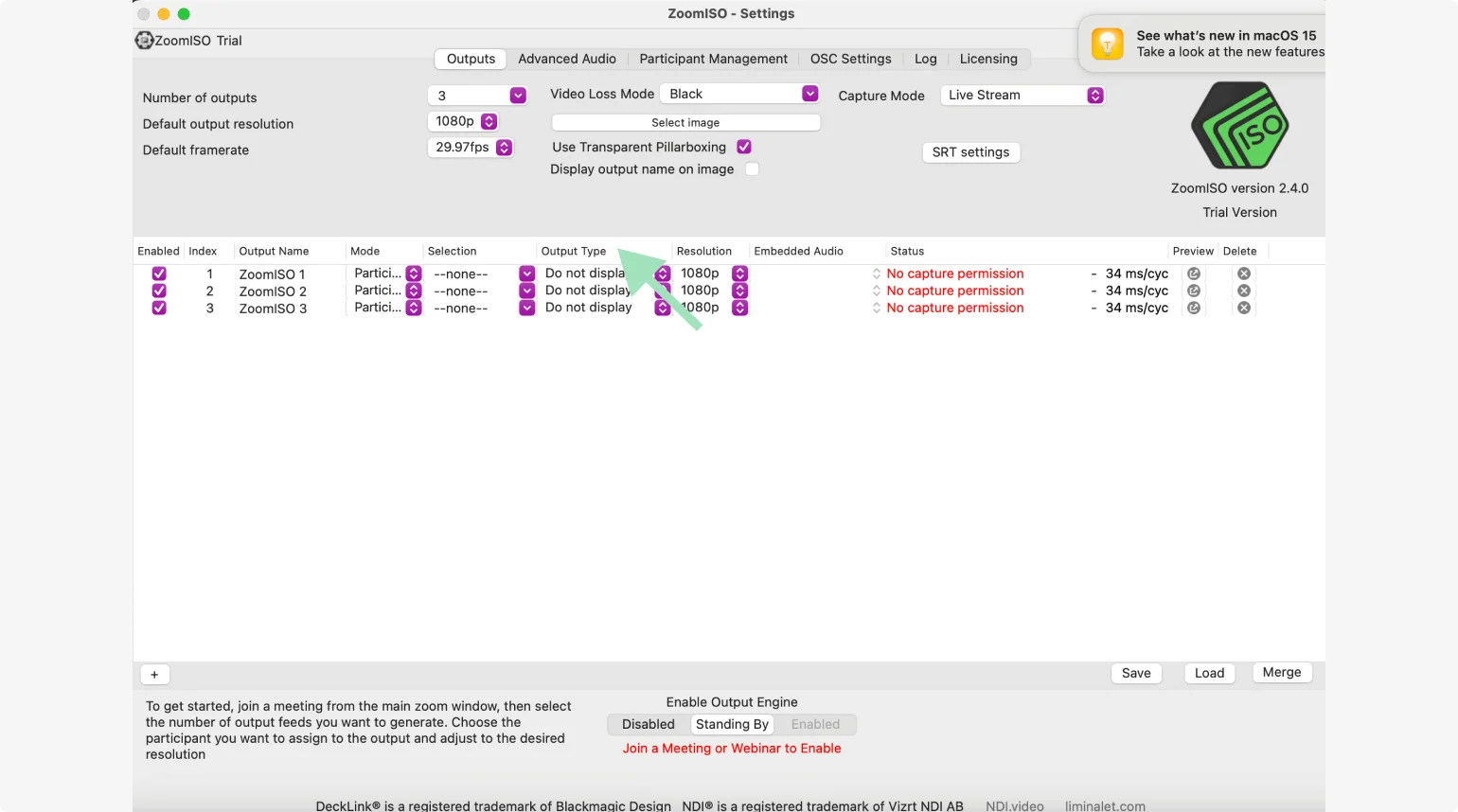Image resolution: width=1458 pixels, height=812 pixels.
Task: Click the Embedded Audio column header
Action: [x=798, y=252]
